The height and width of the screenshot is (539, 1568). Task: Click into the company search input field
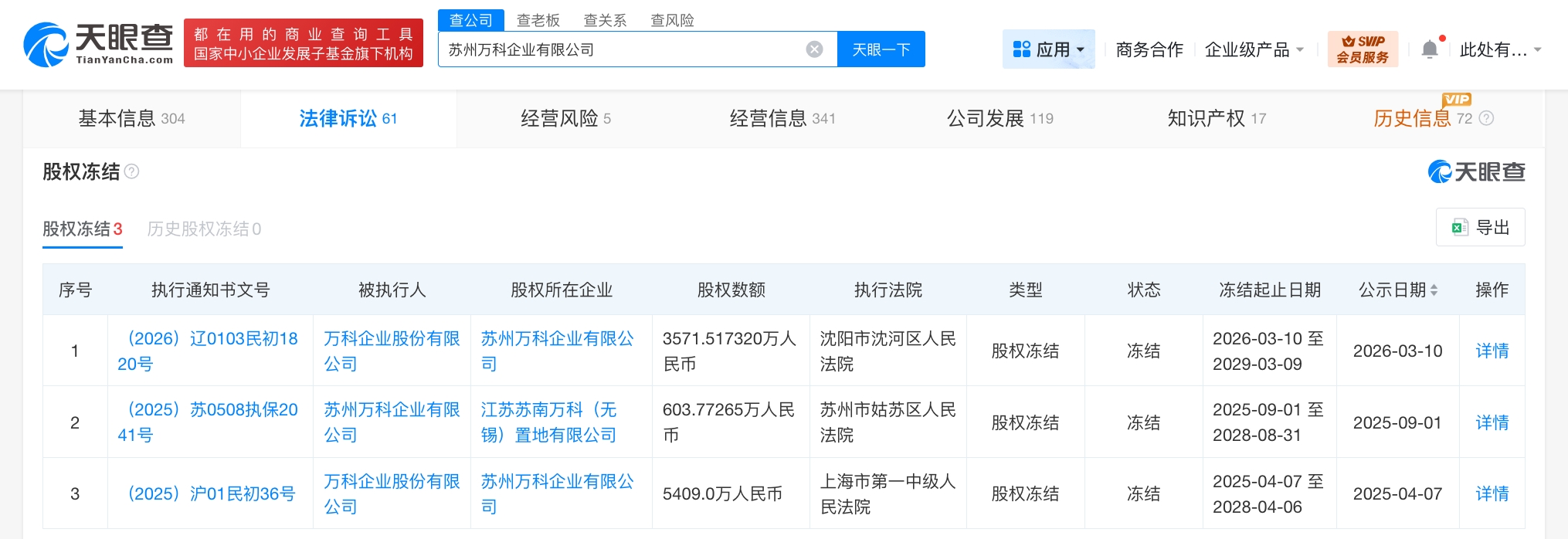618,49
